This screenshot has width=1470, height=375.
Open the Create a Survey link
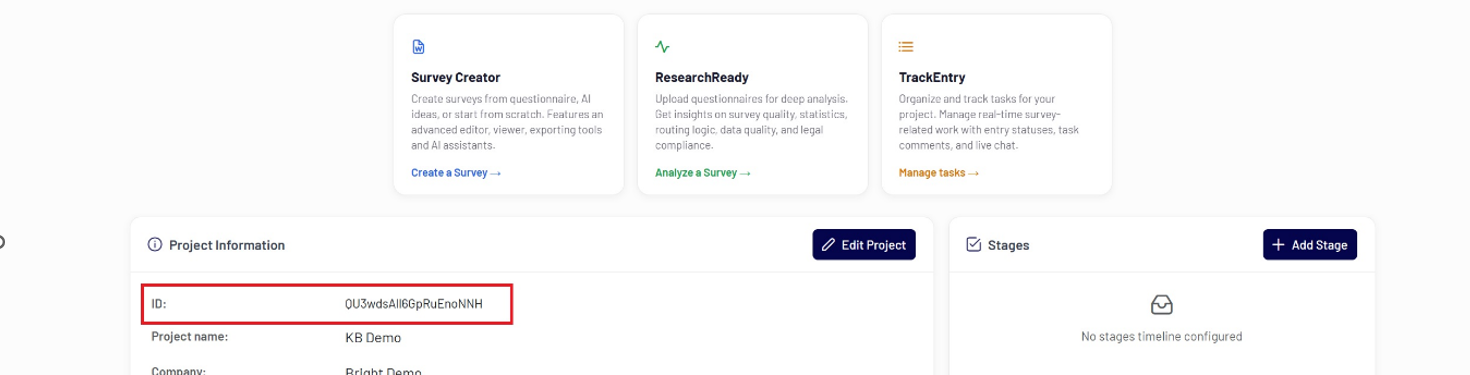[x=456, y=173]
